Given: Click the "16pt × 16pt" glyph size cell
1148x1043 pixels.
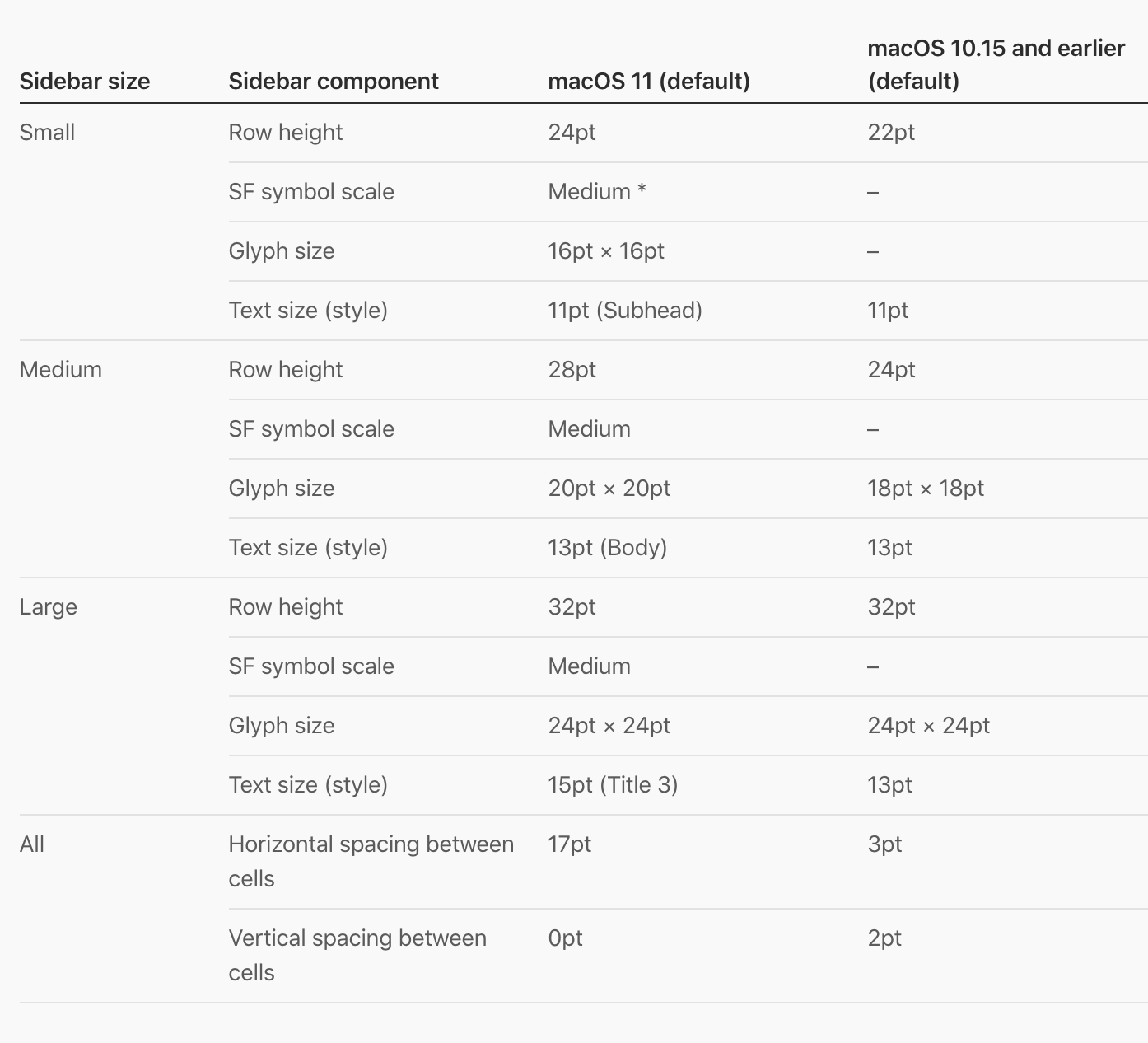Looking at the screenshot, I should (x=606, y=250).
